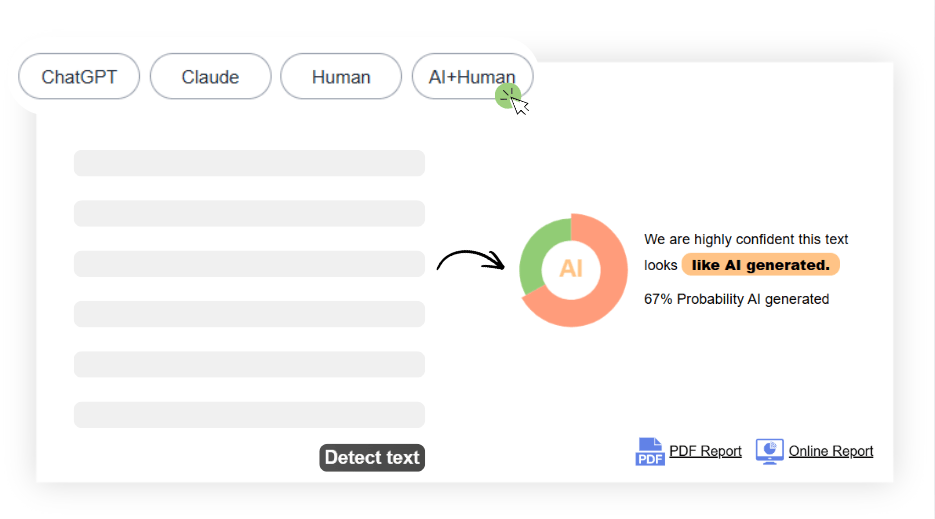Click the AI donut chart
Image resolution: width=935 pixels, height=519 pixels.
tap(572, 270)
